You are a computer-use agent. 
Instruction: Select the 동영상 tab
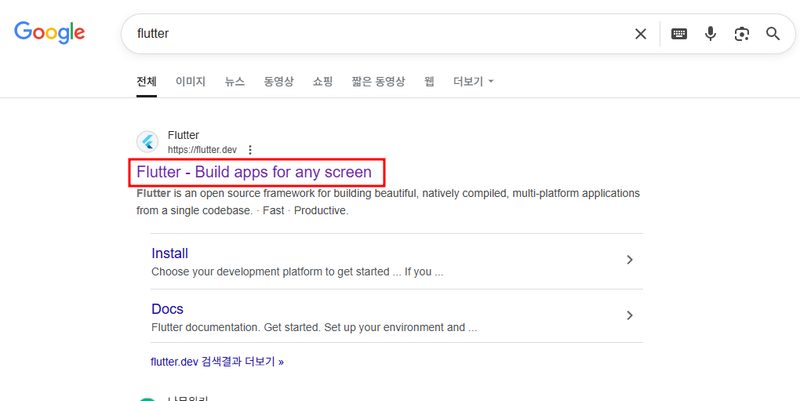[278, 81]
